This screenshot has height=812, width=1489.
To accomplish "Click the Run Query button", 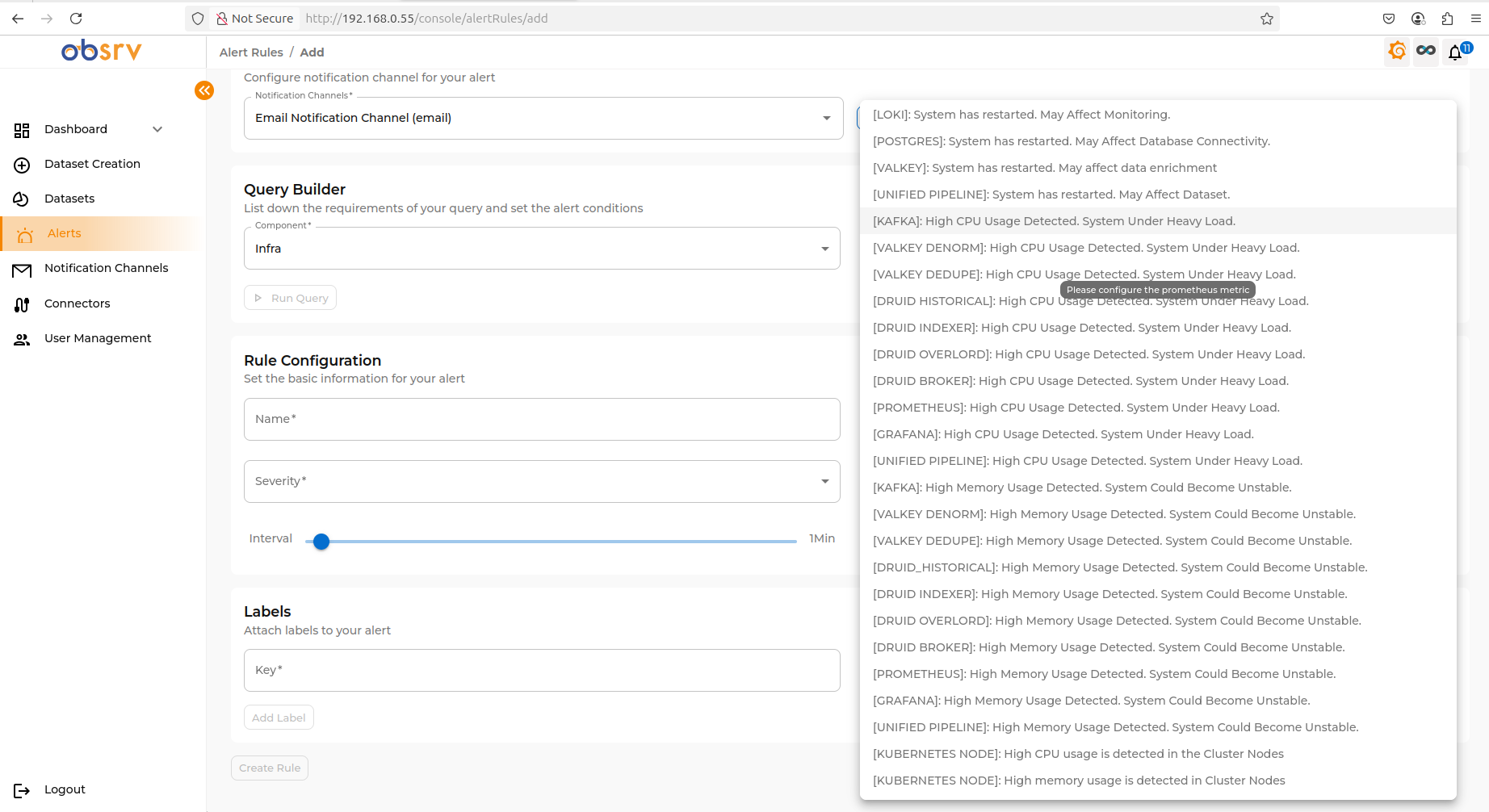I will 290,298.
